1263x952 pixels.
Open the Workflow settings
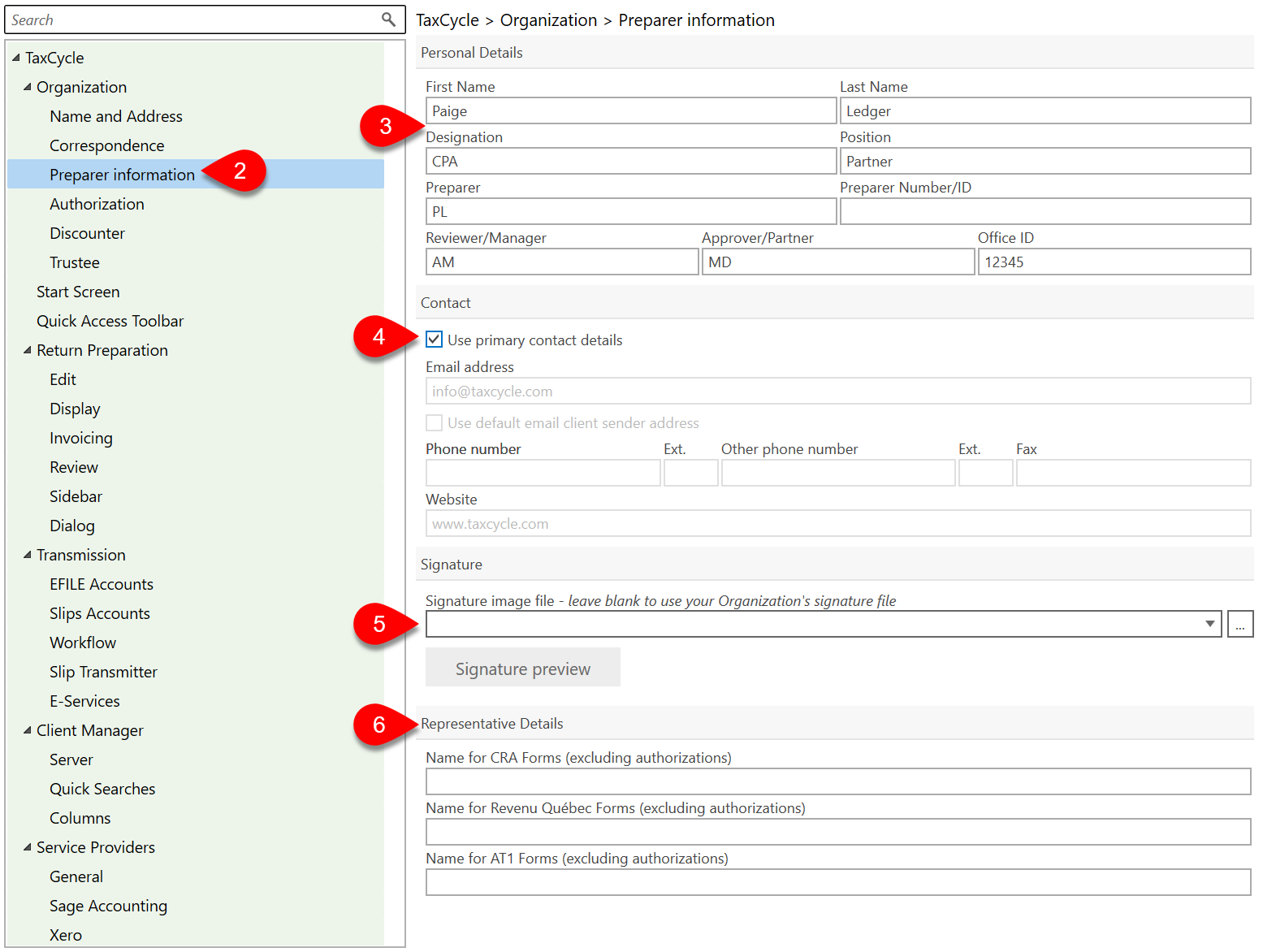pos(83,643)
